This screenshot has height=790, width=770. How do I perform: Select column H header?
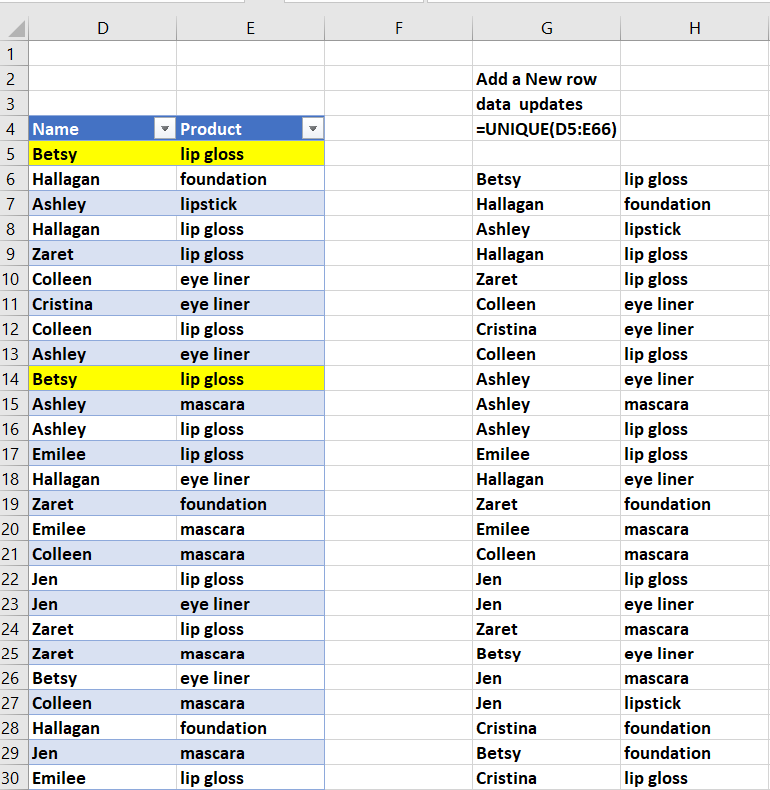pyautogui.click(x=694, y=29)
